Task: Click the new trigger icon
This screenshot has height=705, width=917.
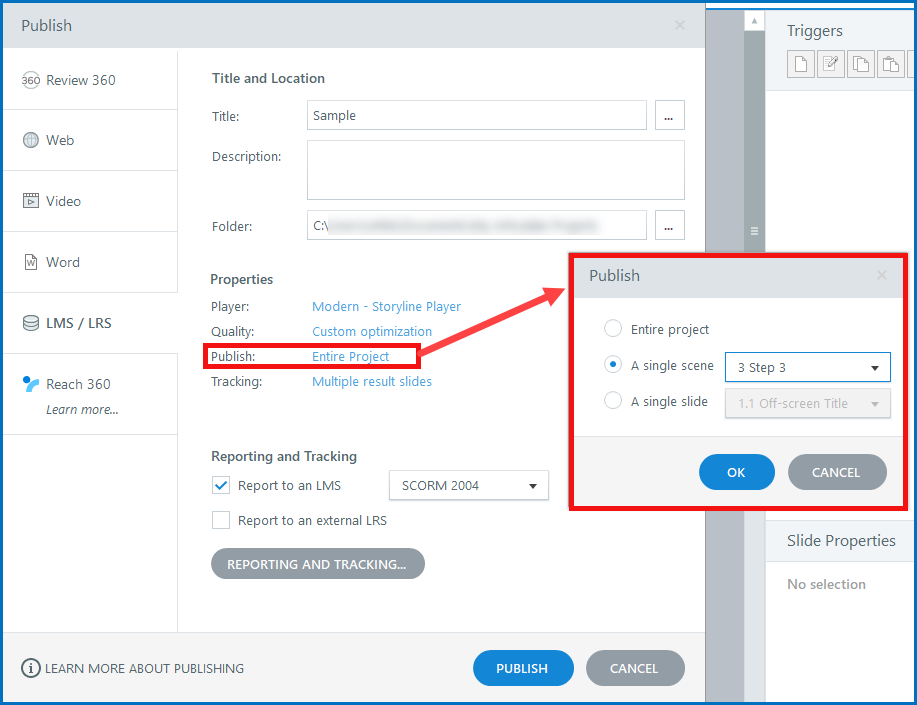Action: [x=801, y=63]
